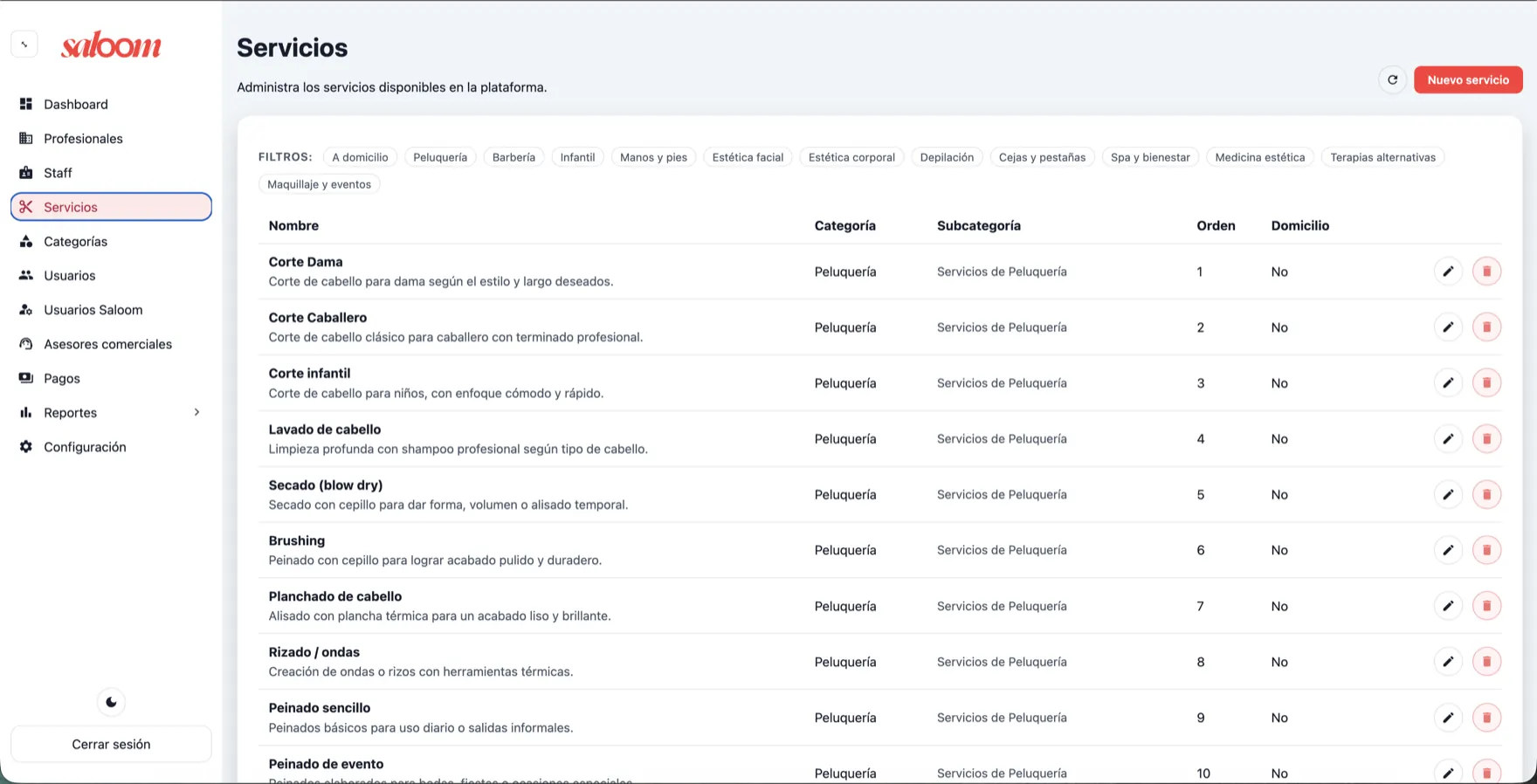Edit the Secado (blow dry) service

pyautogui.click(x=1448, y=494)
